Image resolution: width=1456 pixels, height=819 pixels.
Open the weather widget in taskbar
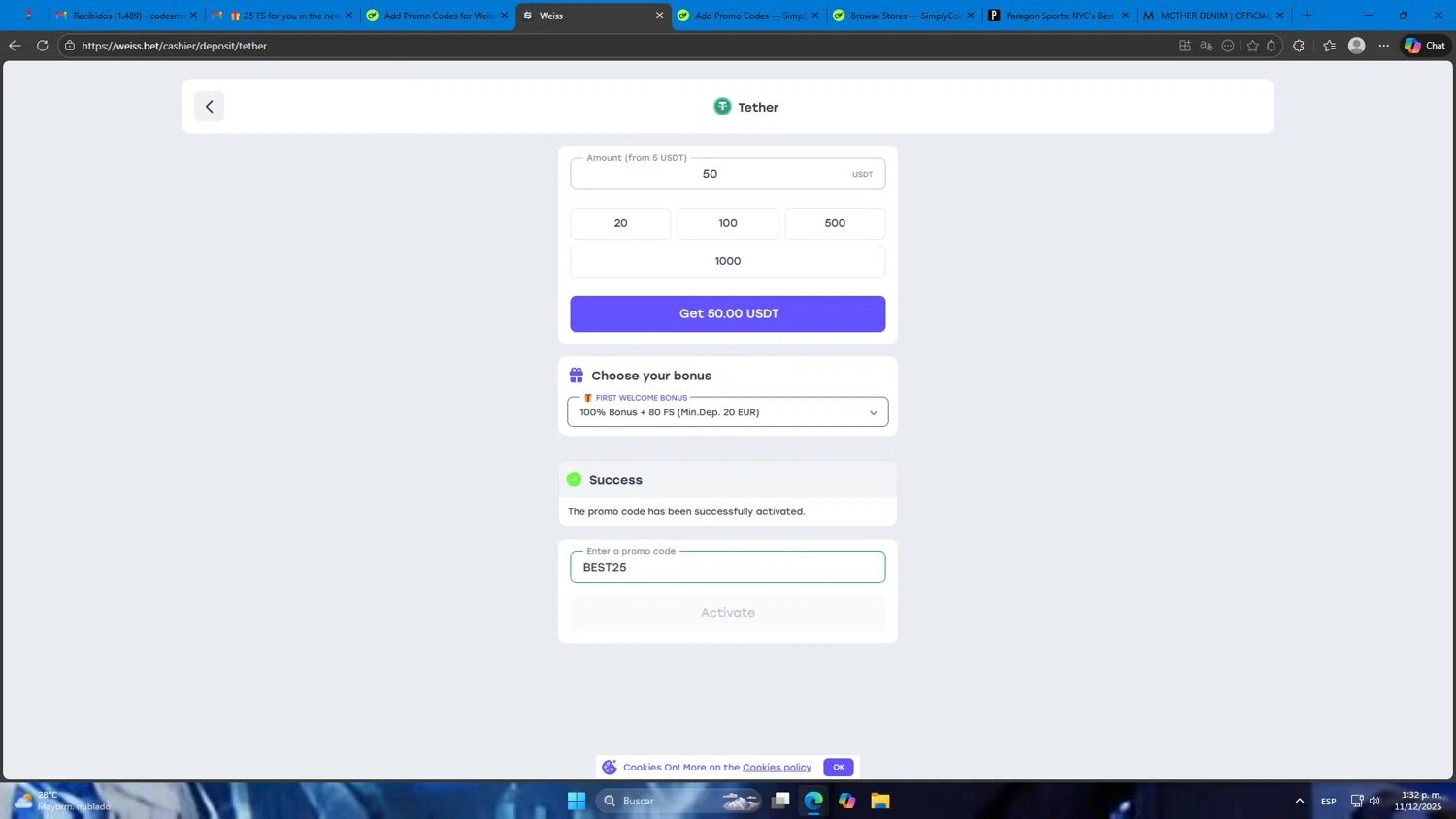tap(61, 801)
